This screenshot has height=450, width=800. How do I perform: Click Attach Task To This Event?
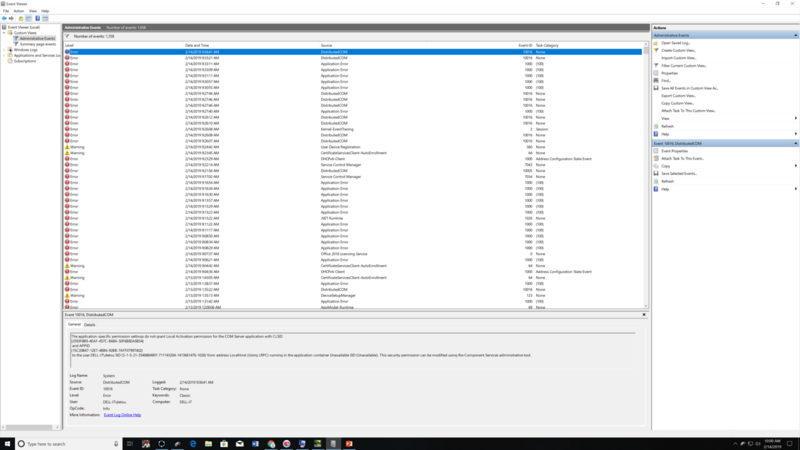[682, 159]
